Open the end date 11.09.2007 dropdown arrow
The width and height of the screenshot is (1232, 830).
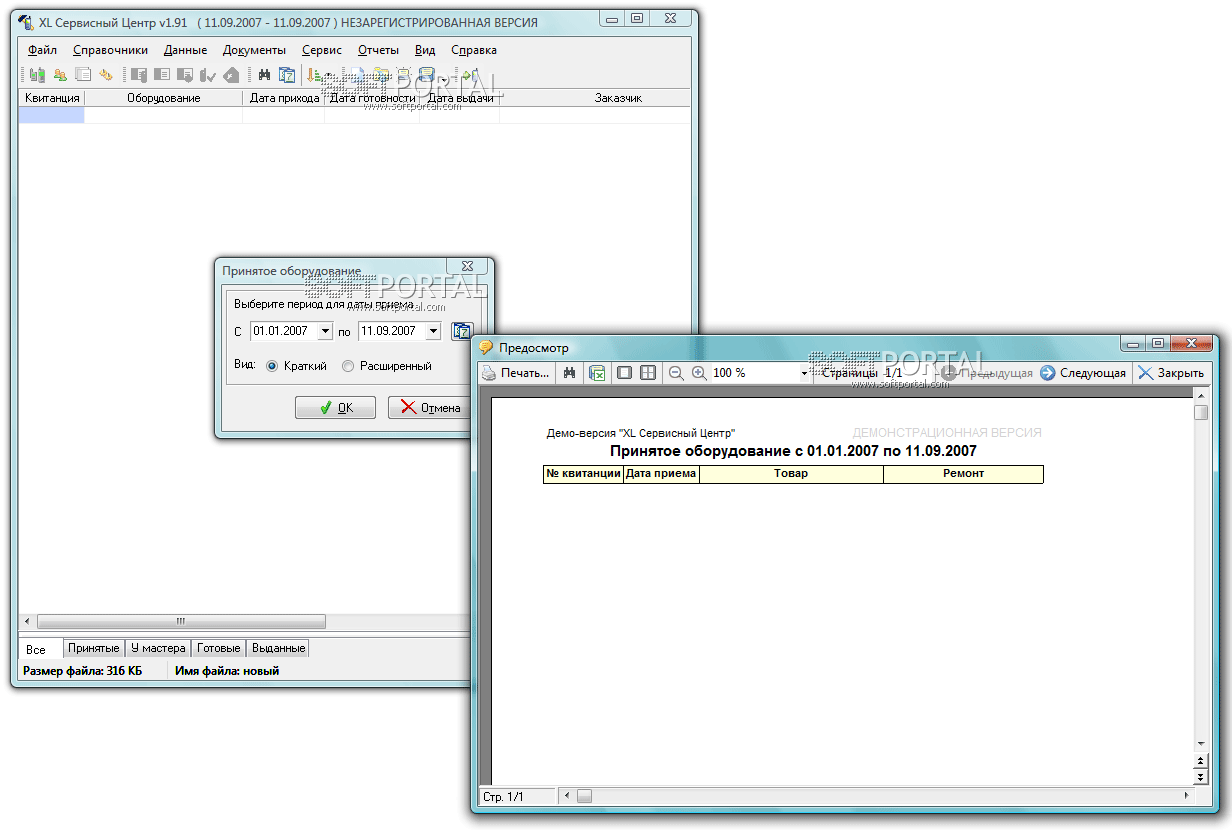[x=433, y=331]
